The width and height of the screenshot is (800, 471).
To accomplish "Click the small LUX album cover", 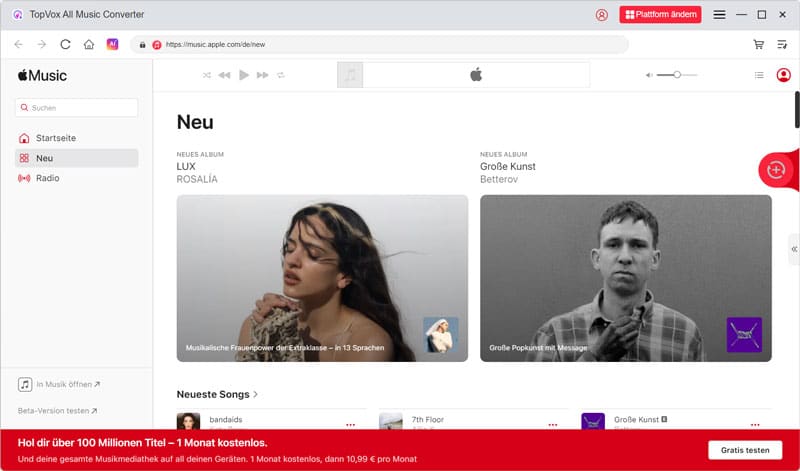I will (x=441, y=335).
